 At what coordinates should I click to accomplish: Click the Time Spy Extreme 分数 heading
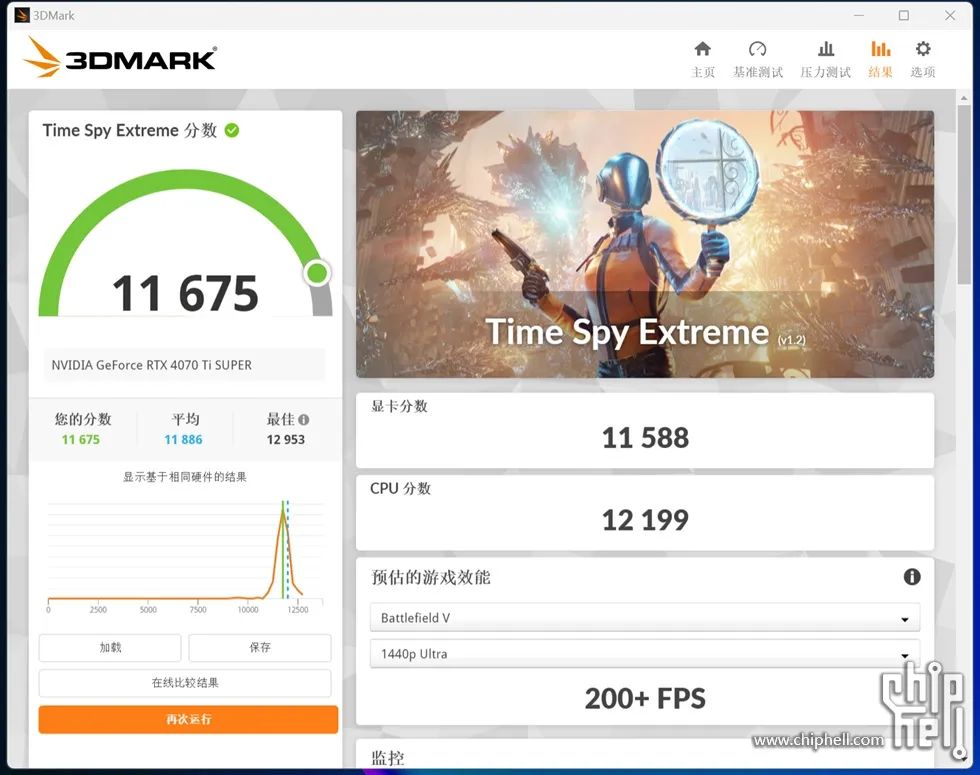pos(129,130)
